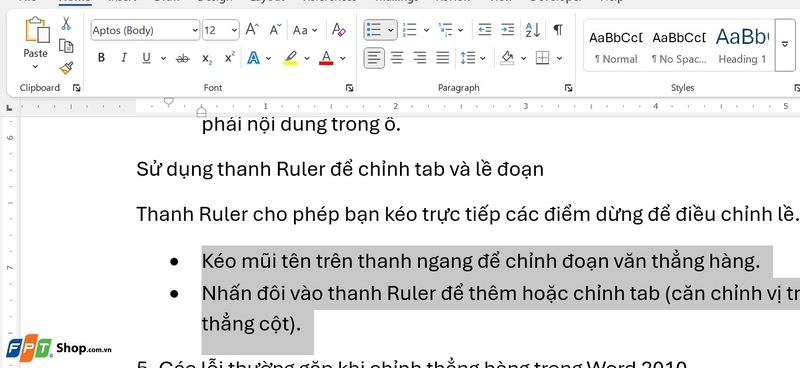Toggle Subscript formatting
The image size is (800, 368).
[207, 59]
